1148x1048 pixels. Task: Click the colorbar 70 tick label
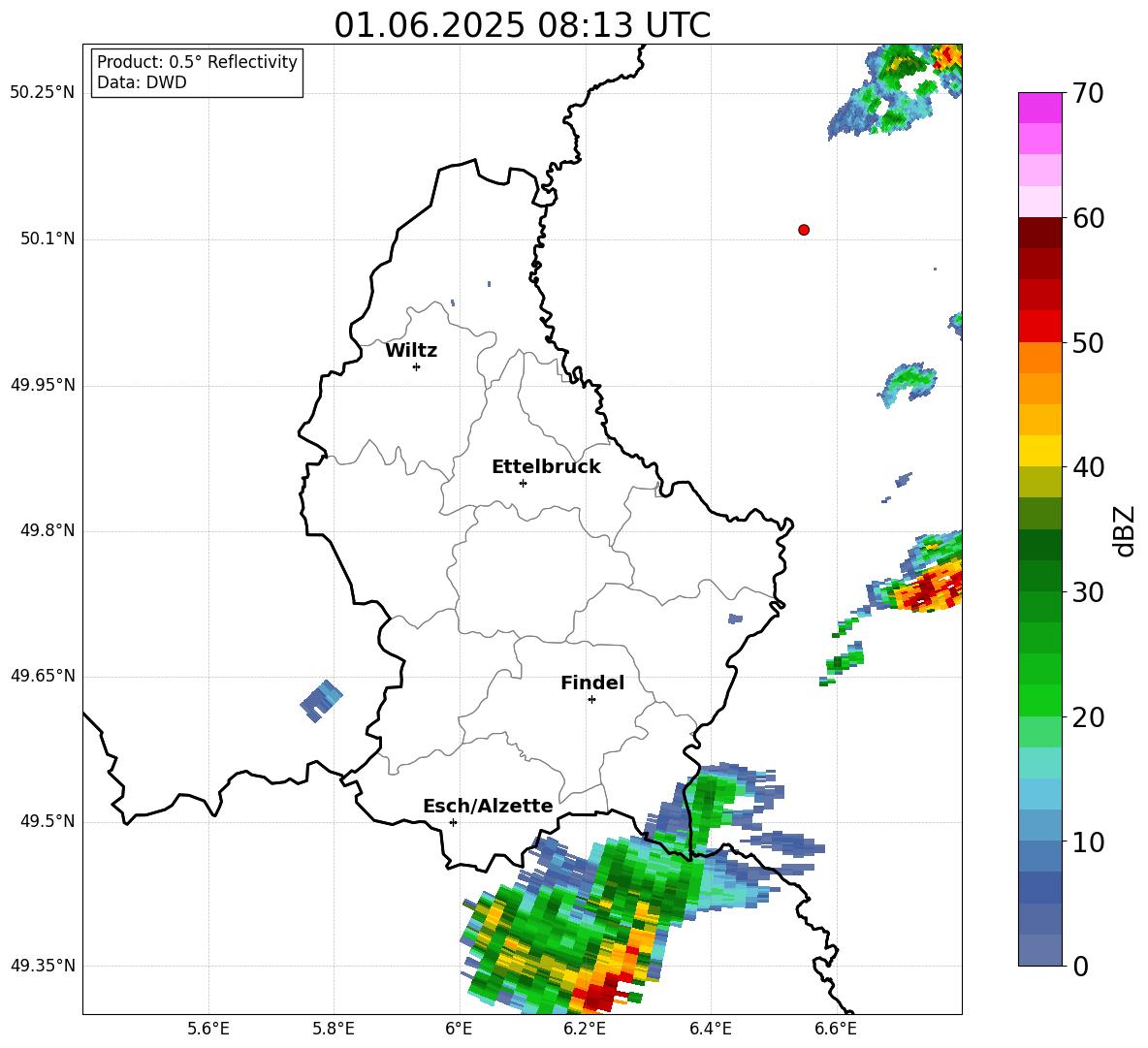point(1088,93)
